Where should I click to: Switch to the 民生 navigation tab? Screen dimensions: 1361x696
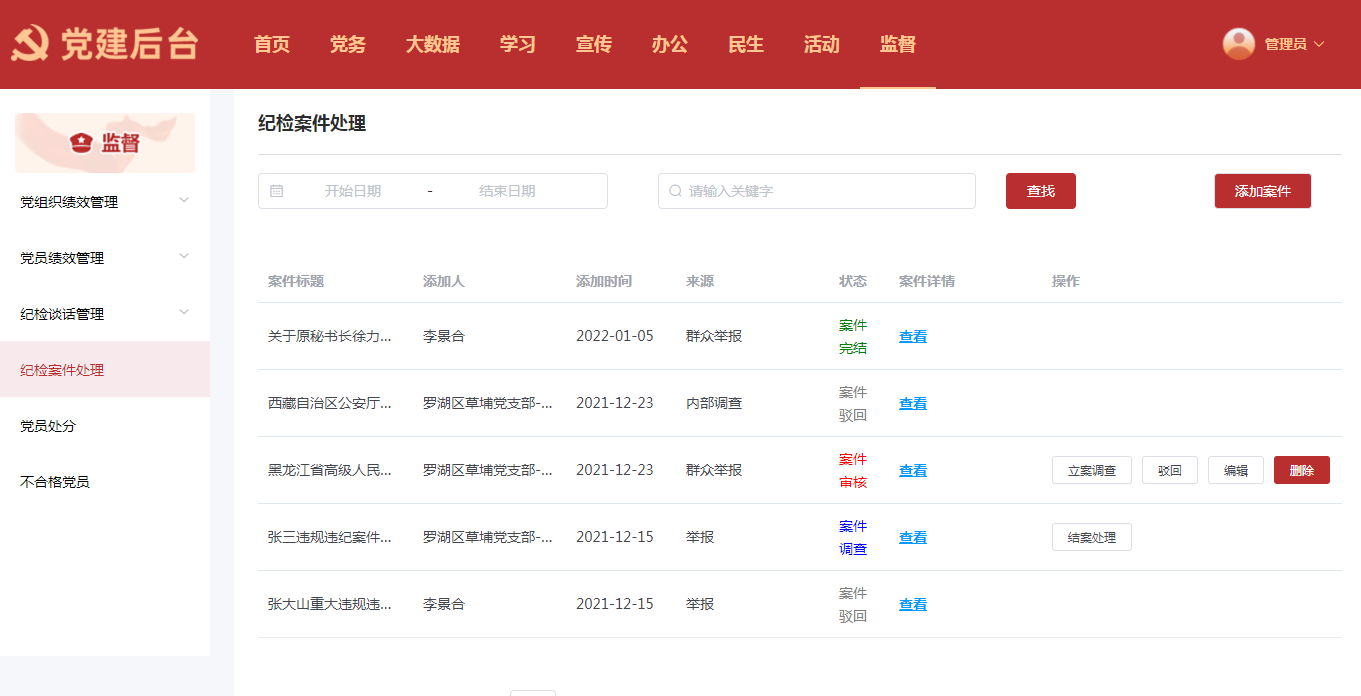point(746,44)
